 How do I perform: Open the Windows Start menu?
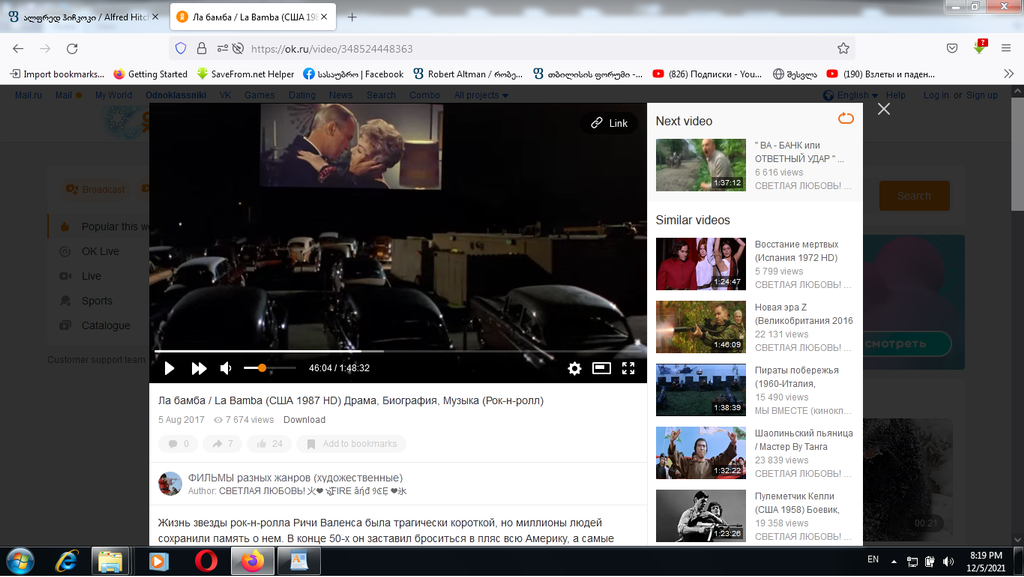(x=20, y=561)
